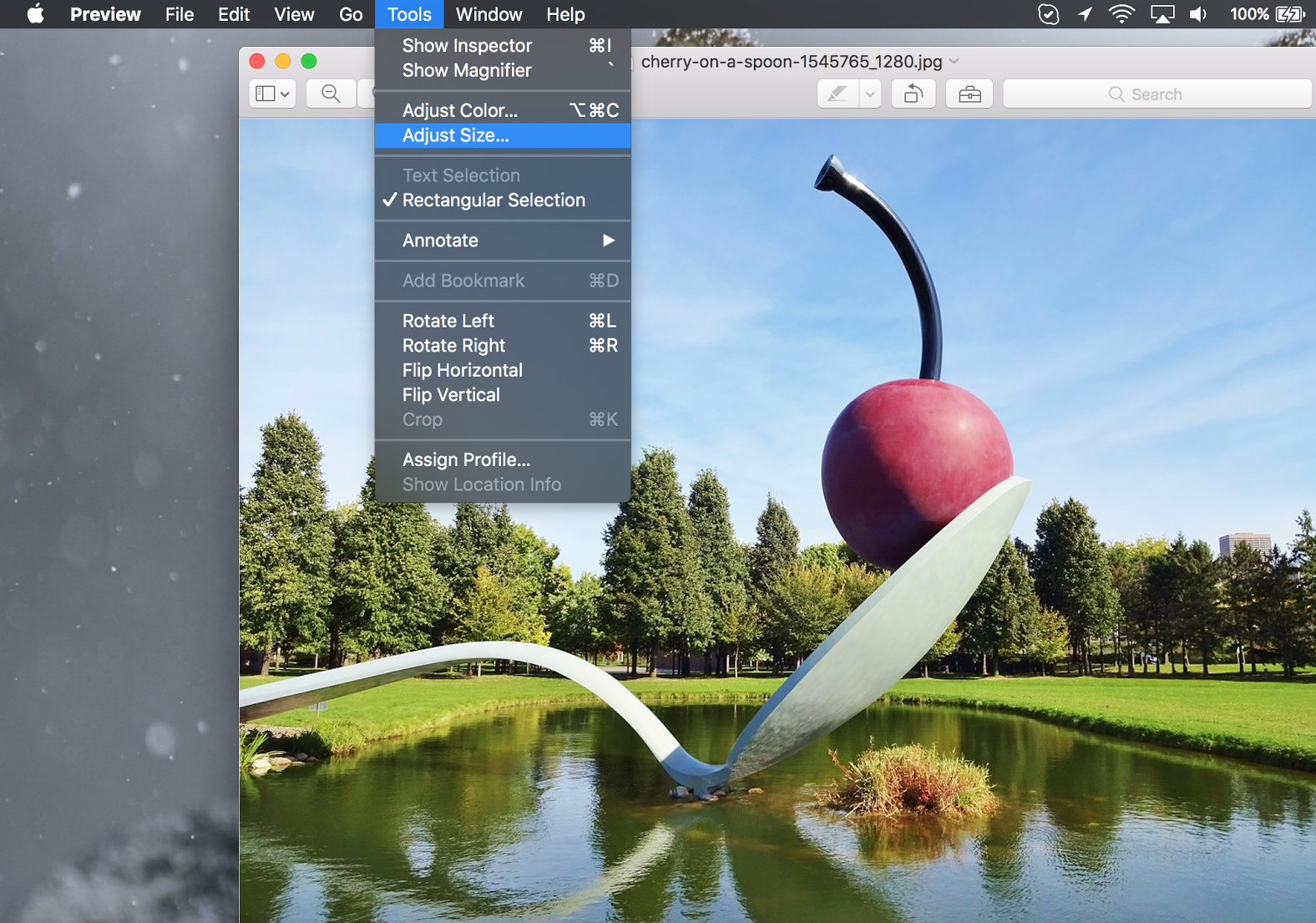Open the Go menu

(x=351, y=14)
